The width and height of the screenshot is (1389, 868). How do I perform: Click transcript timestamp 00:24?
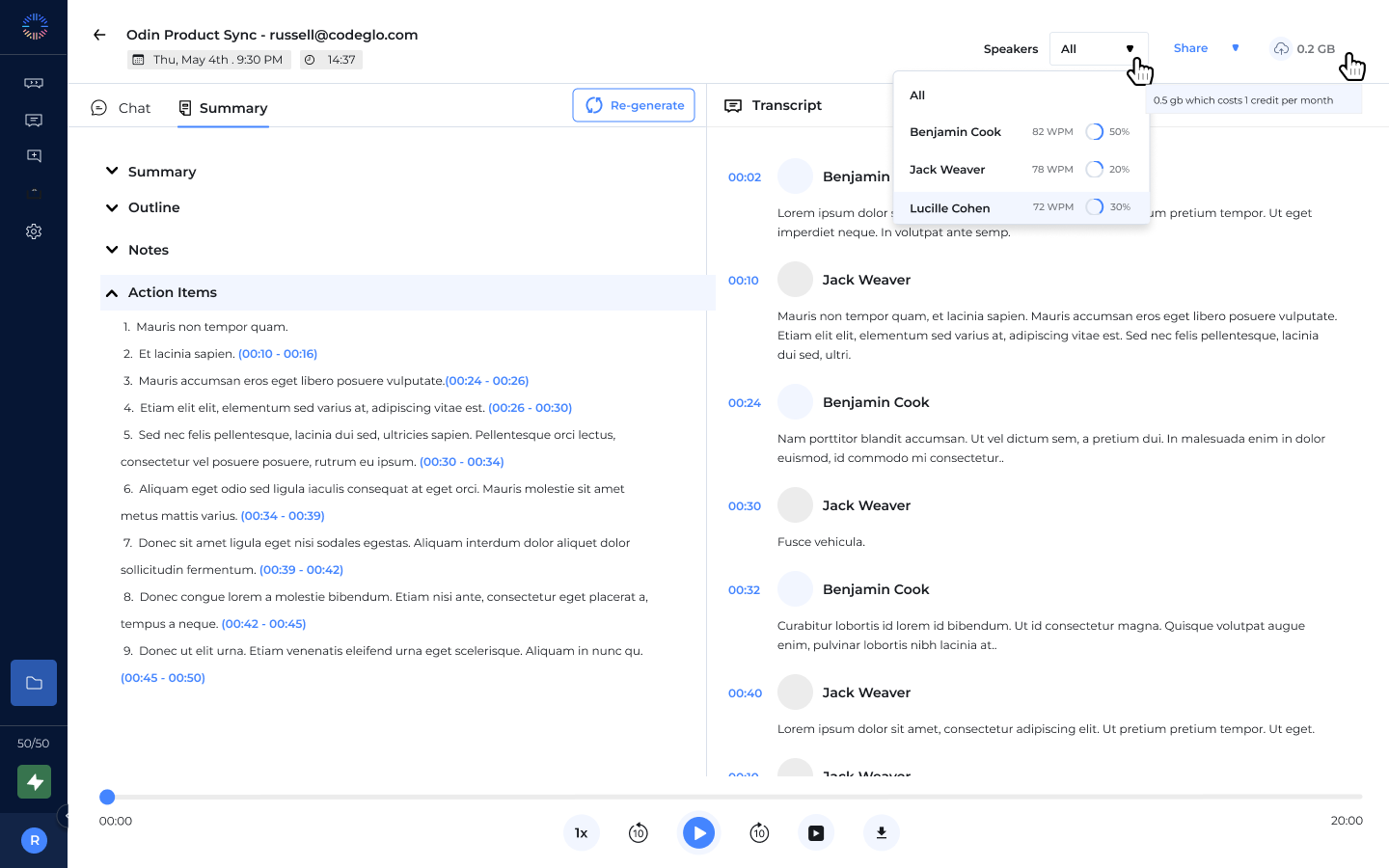(745, 403)
